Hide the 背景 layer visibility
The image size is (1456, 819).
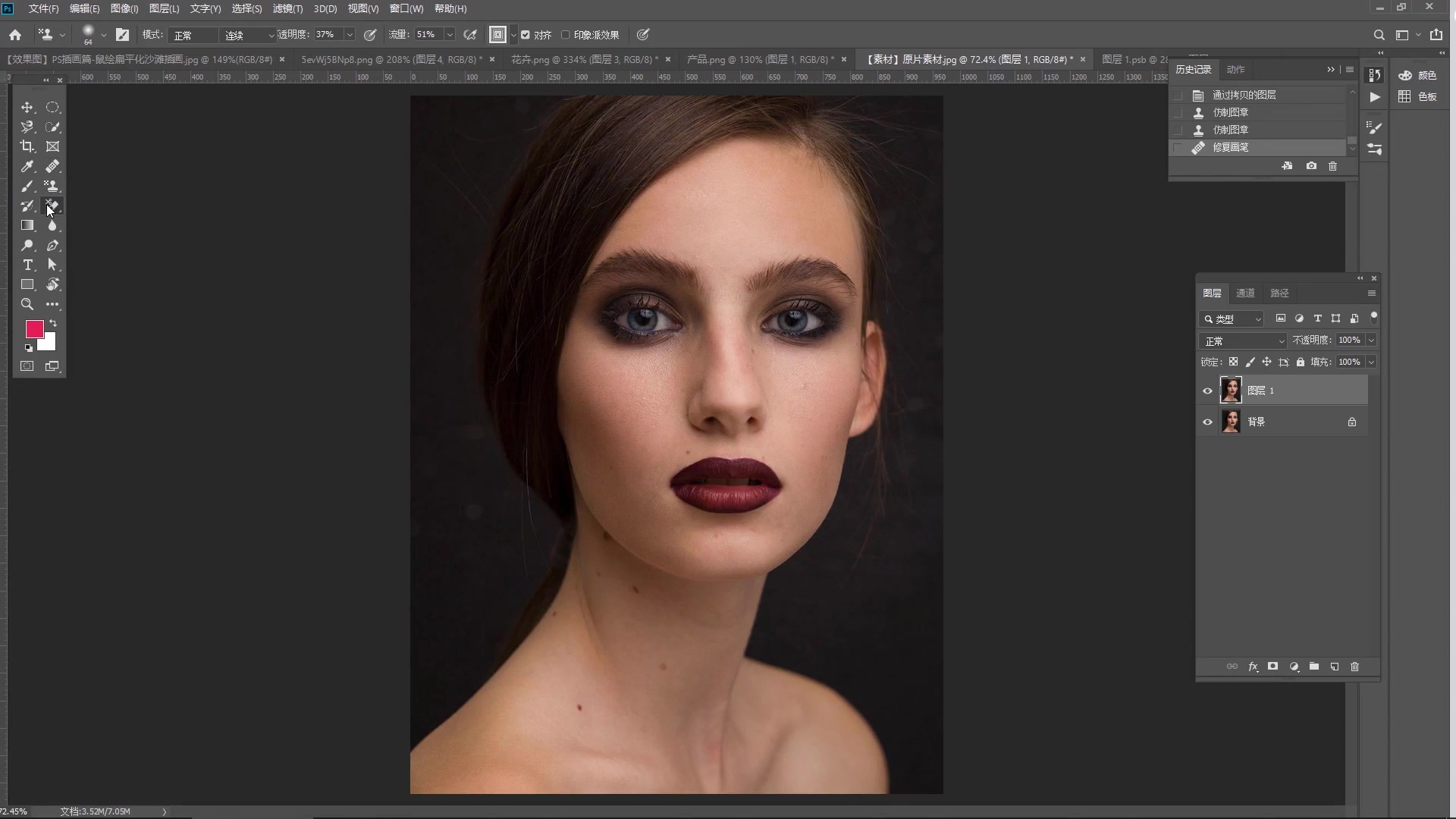[x=1207, y=422]
